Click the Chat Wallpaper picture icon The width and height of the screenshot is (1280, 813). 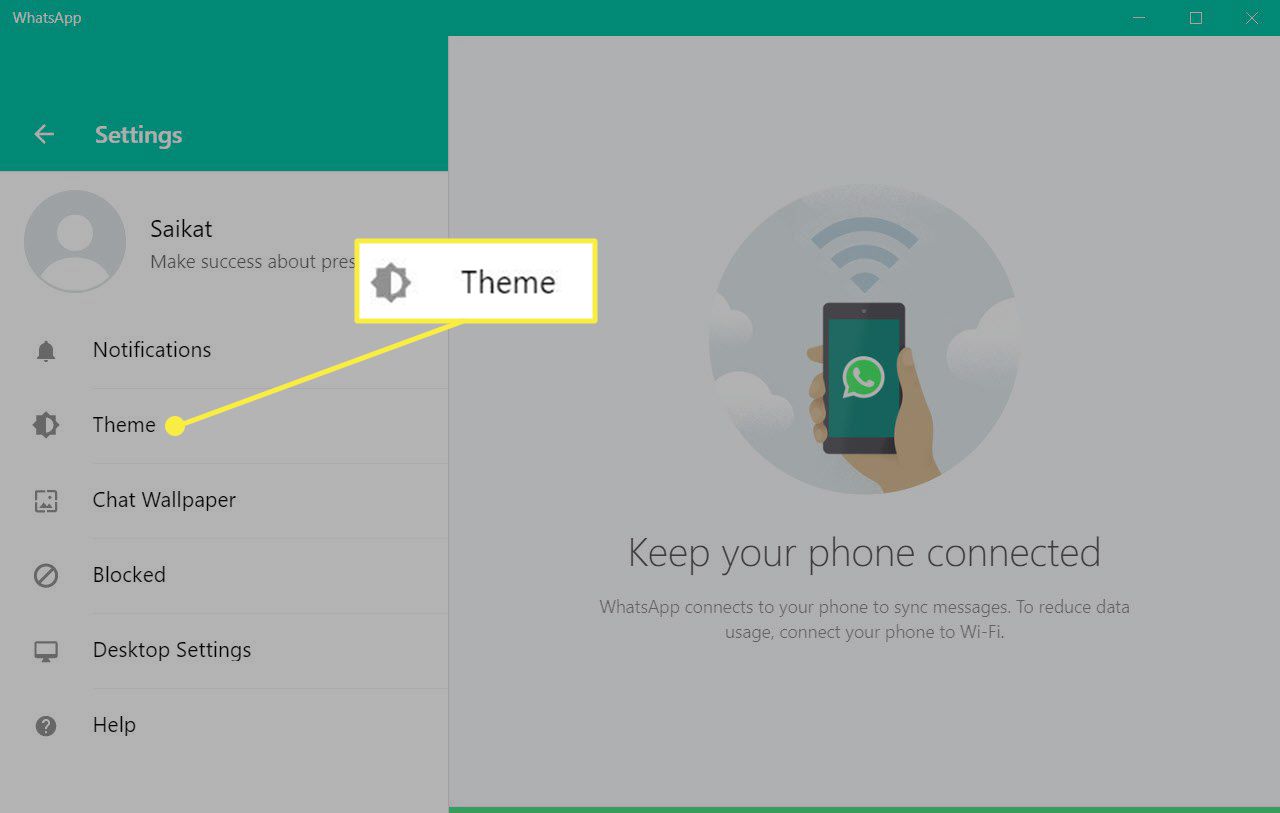pyautogui.click(x=46, y=501)
